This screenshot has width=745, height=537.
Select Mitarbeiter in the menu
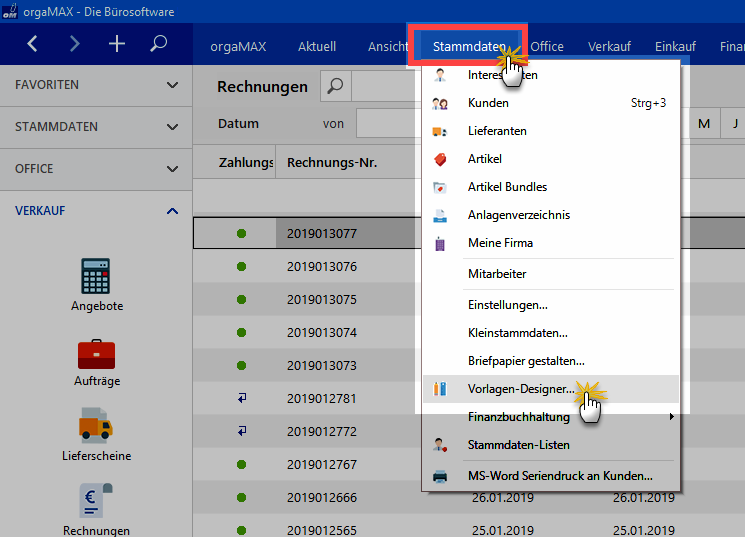click(551, 274)
